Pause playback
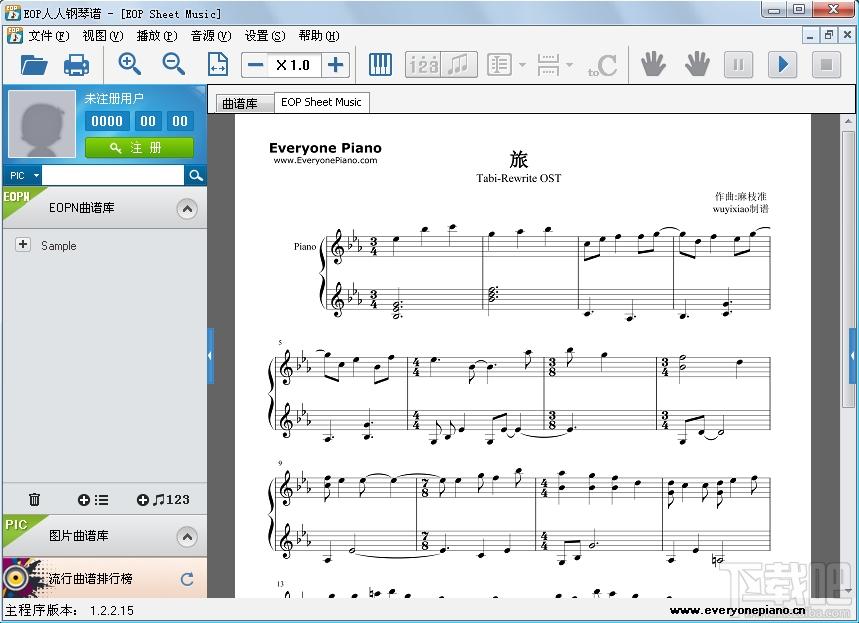This screenshot has height=623, width=859. [738, 65]
